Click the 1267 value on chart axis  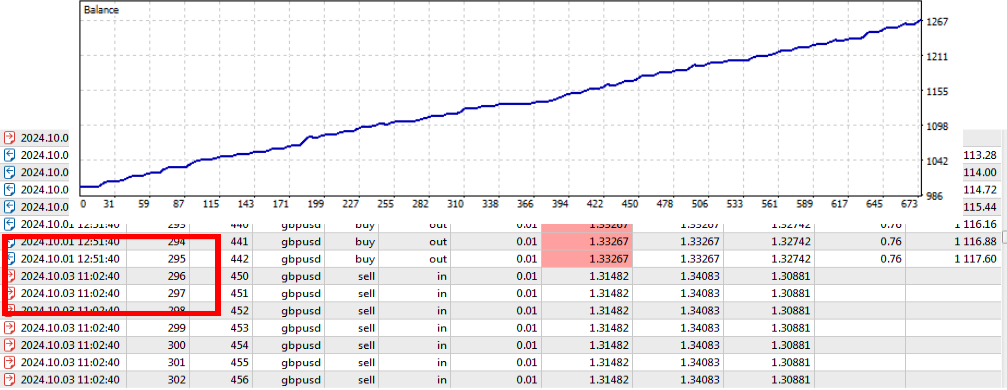938,22
